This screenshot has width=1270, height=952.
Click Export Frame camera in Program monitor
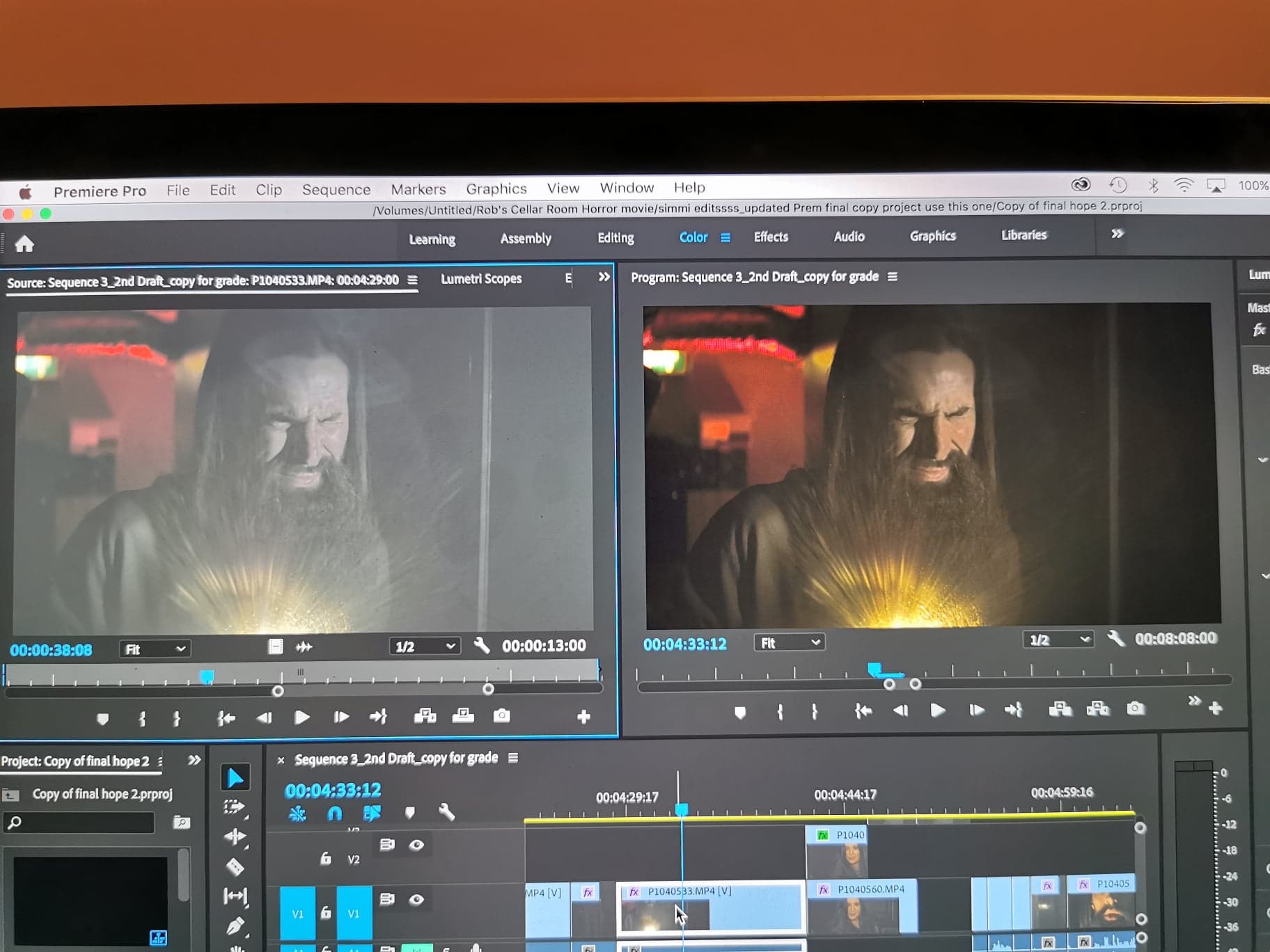[x=1135, y=708]
